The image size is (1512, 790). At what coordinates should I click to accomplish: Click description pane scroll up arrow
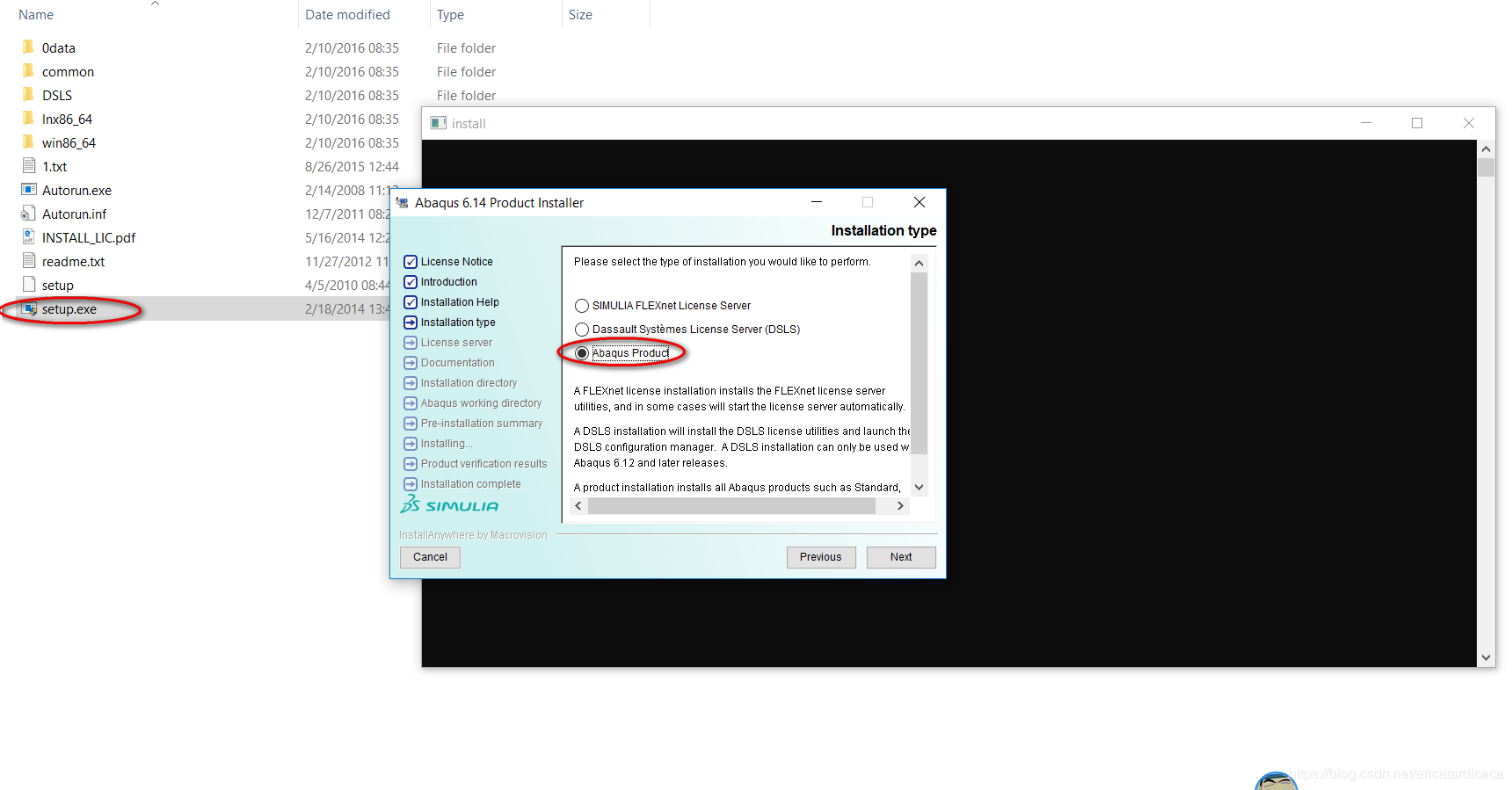[919, 263]
